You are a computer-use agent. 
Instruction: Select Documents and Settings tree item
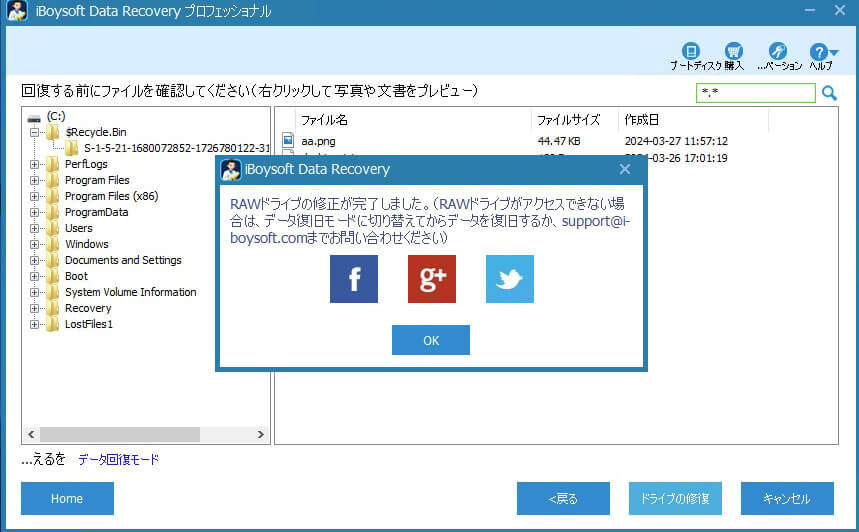[x=123, y=260]
